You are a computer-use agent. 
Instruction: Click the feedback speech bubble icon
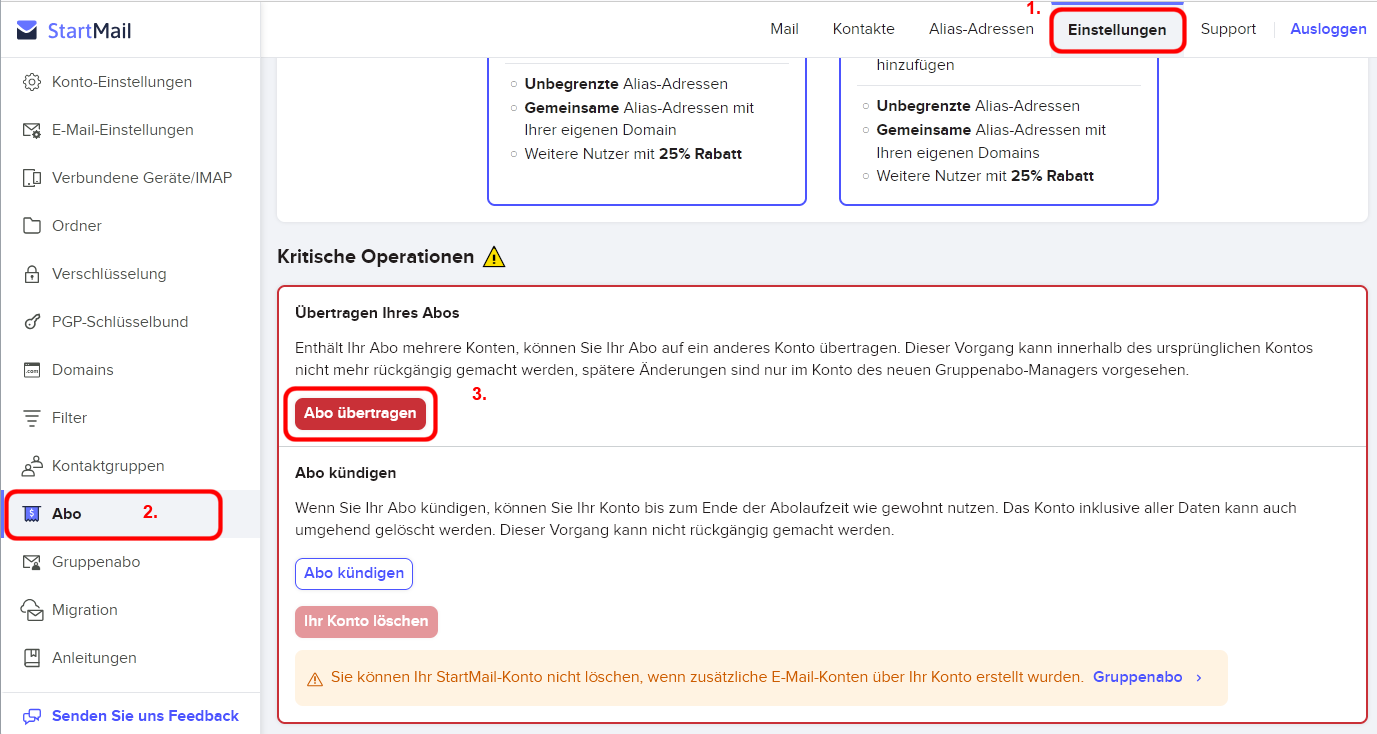[32, 716]
